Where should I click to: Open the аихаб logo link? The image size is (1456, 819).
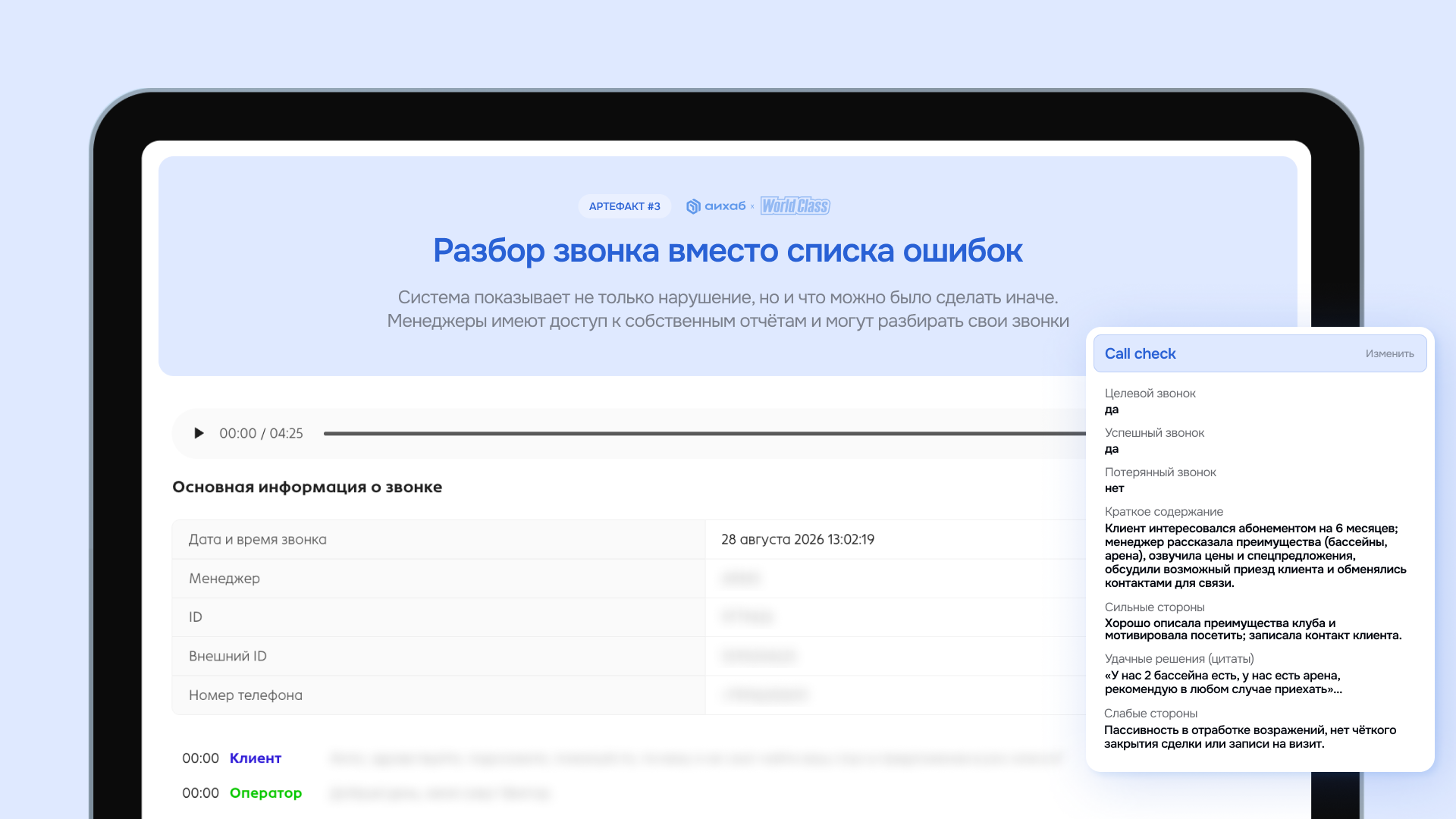716,206
